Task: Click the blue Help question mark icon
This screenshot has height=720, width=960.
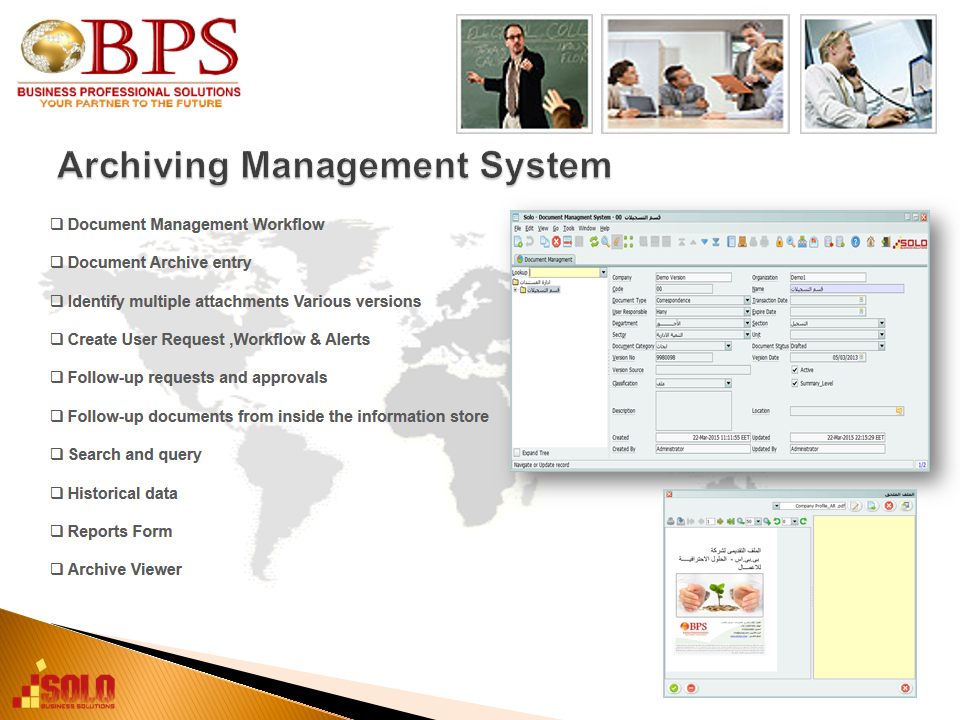Action: coord(855,242)
